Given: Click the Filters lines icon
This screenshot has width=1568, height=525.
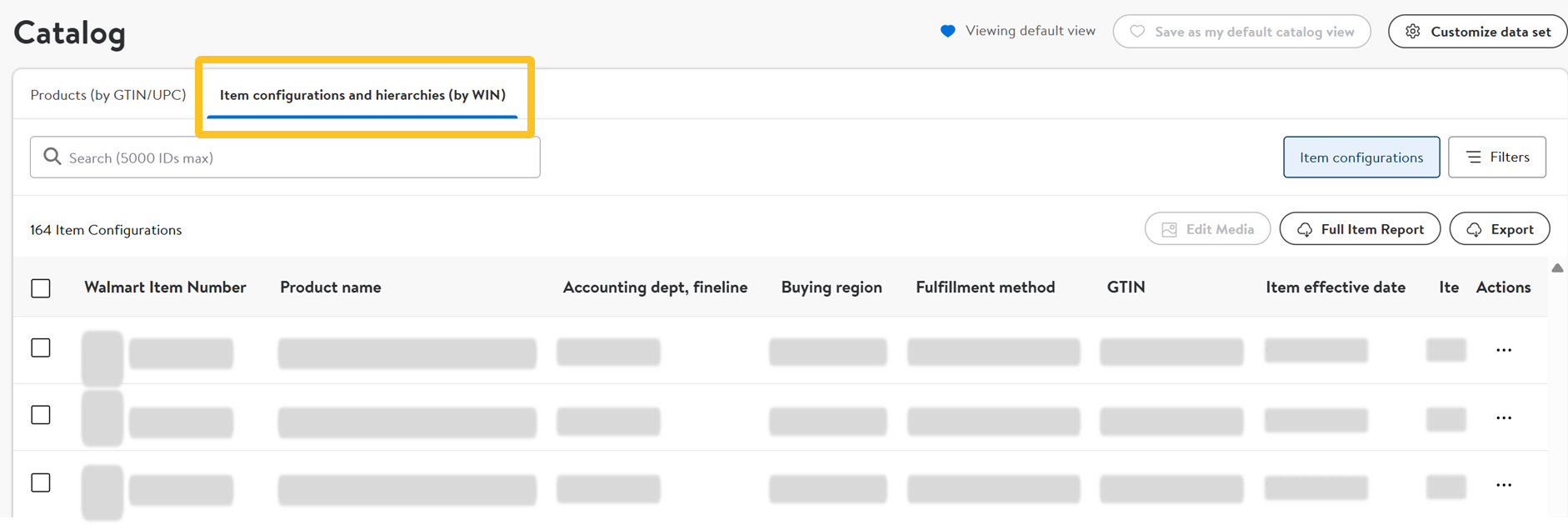Looking at the screenshot, I should tap(1474, 157).
